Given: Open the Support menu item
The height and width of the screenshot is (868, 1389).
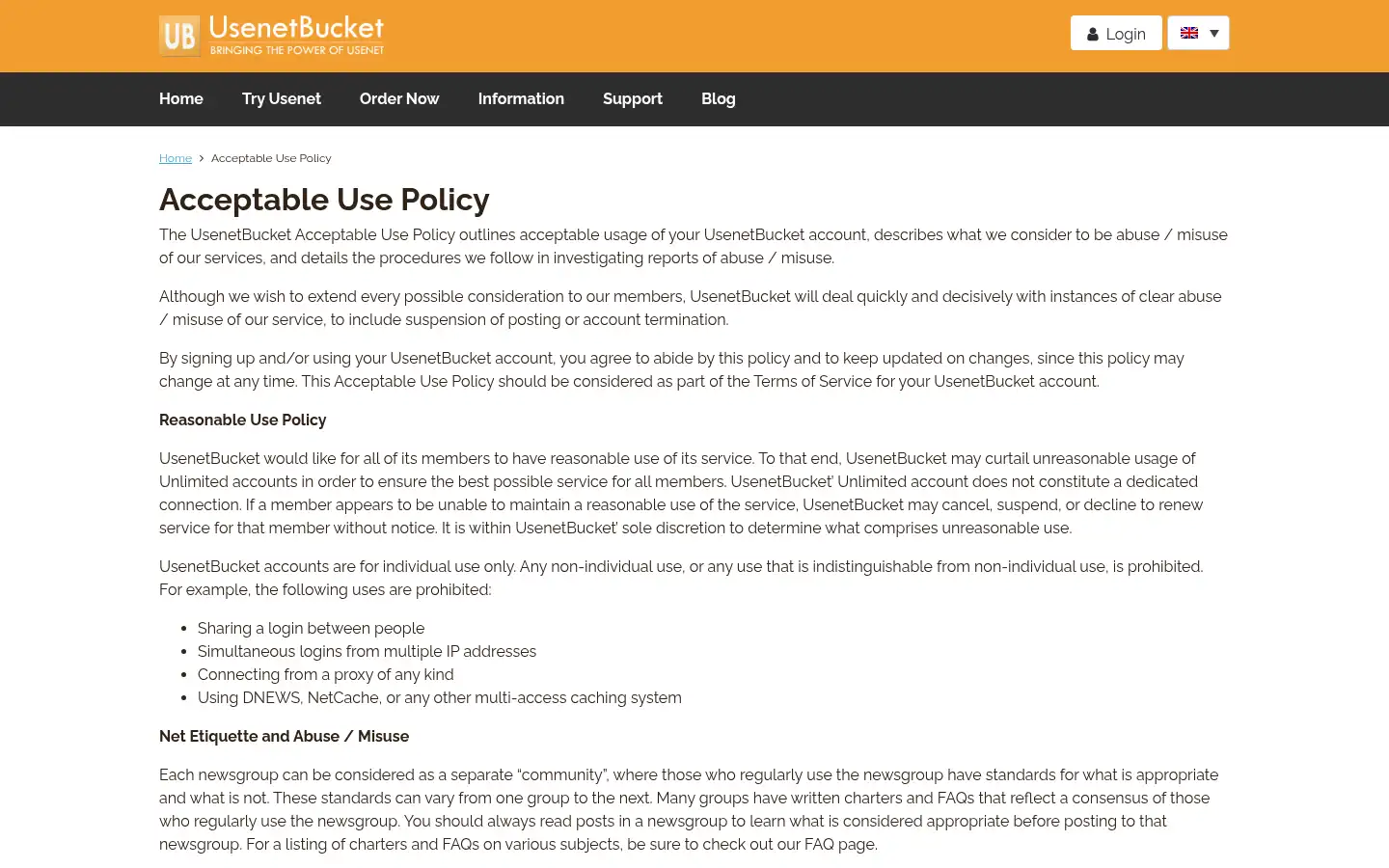Looking at the screenshot, I should click(633, 98).
